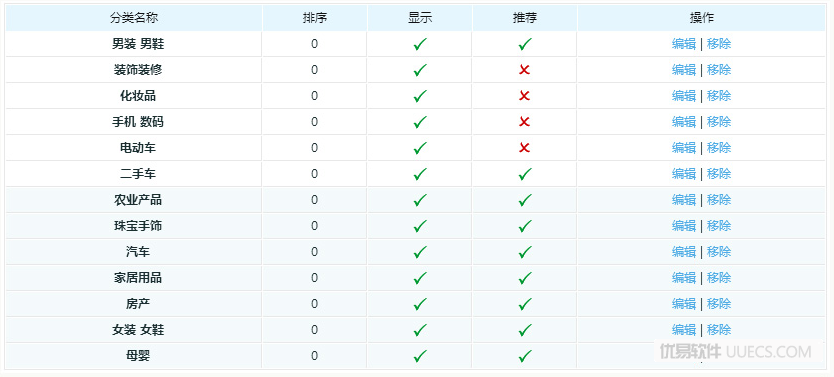Click the 分类名称 column header

(134, 18)
